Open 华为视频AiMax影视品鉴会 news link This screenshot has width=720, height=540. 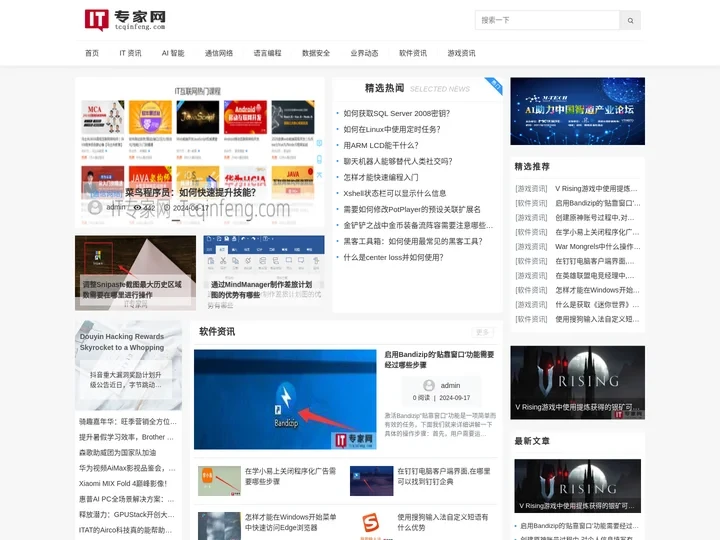(x=127, y=468)
